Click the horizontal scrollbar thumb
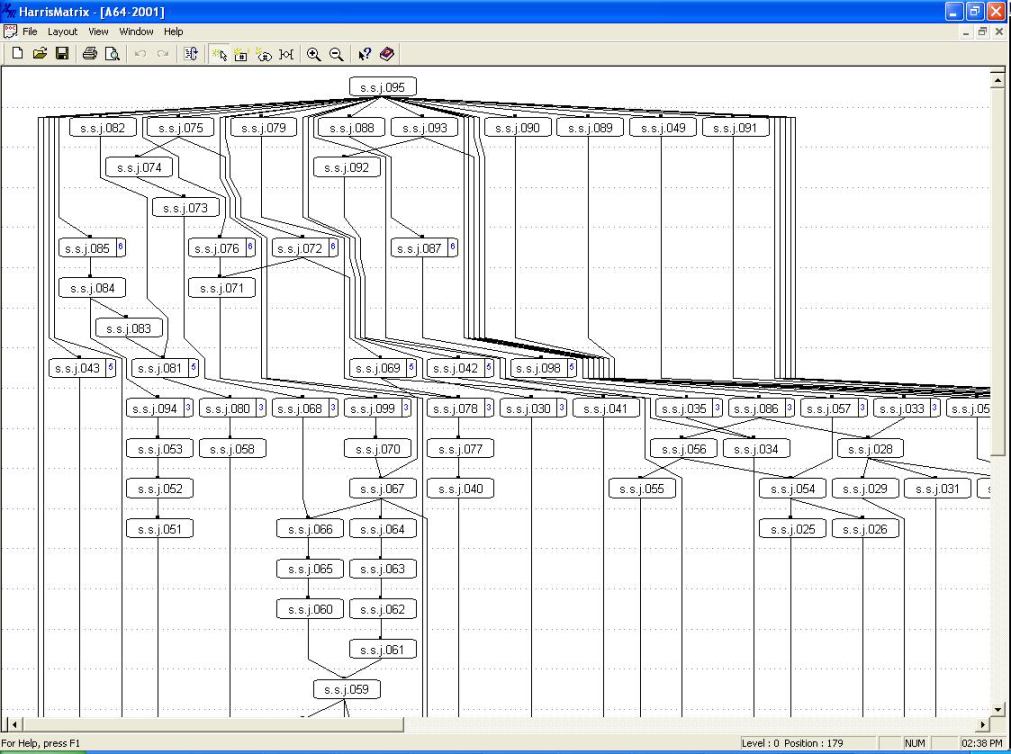This screenshot has height=754, width=1011. [x=210, y=724]
